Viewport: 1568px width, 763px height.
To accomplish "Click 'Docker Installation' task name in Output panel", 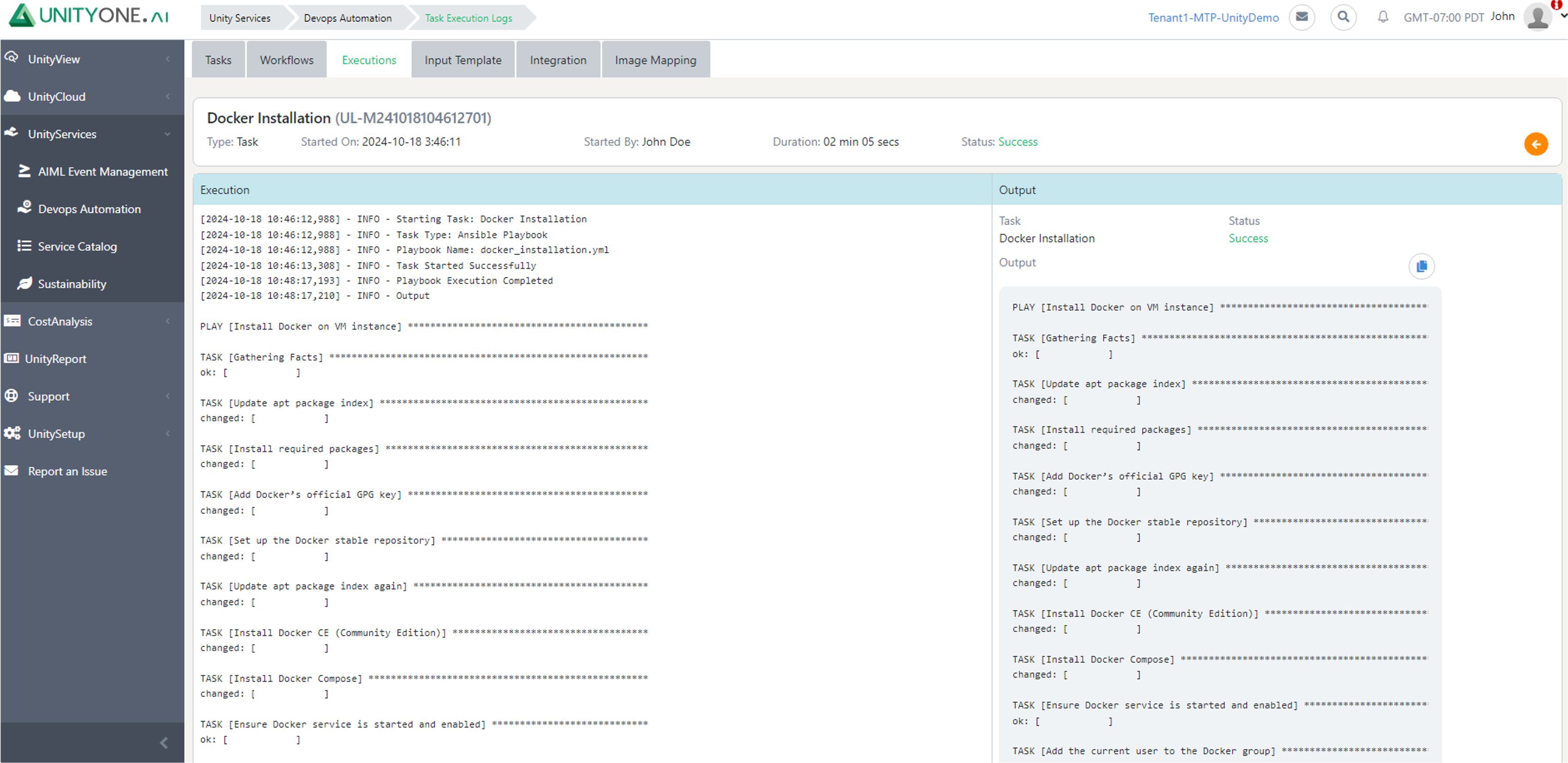I will pos(1047,238).
